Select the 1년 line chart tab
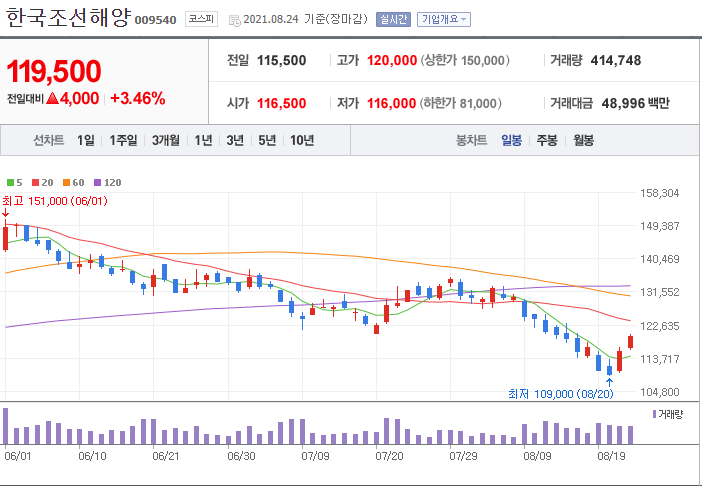Viewport: 702px width, 486px height. click(203, 141)
